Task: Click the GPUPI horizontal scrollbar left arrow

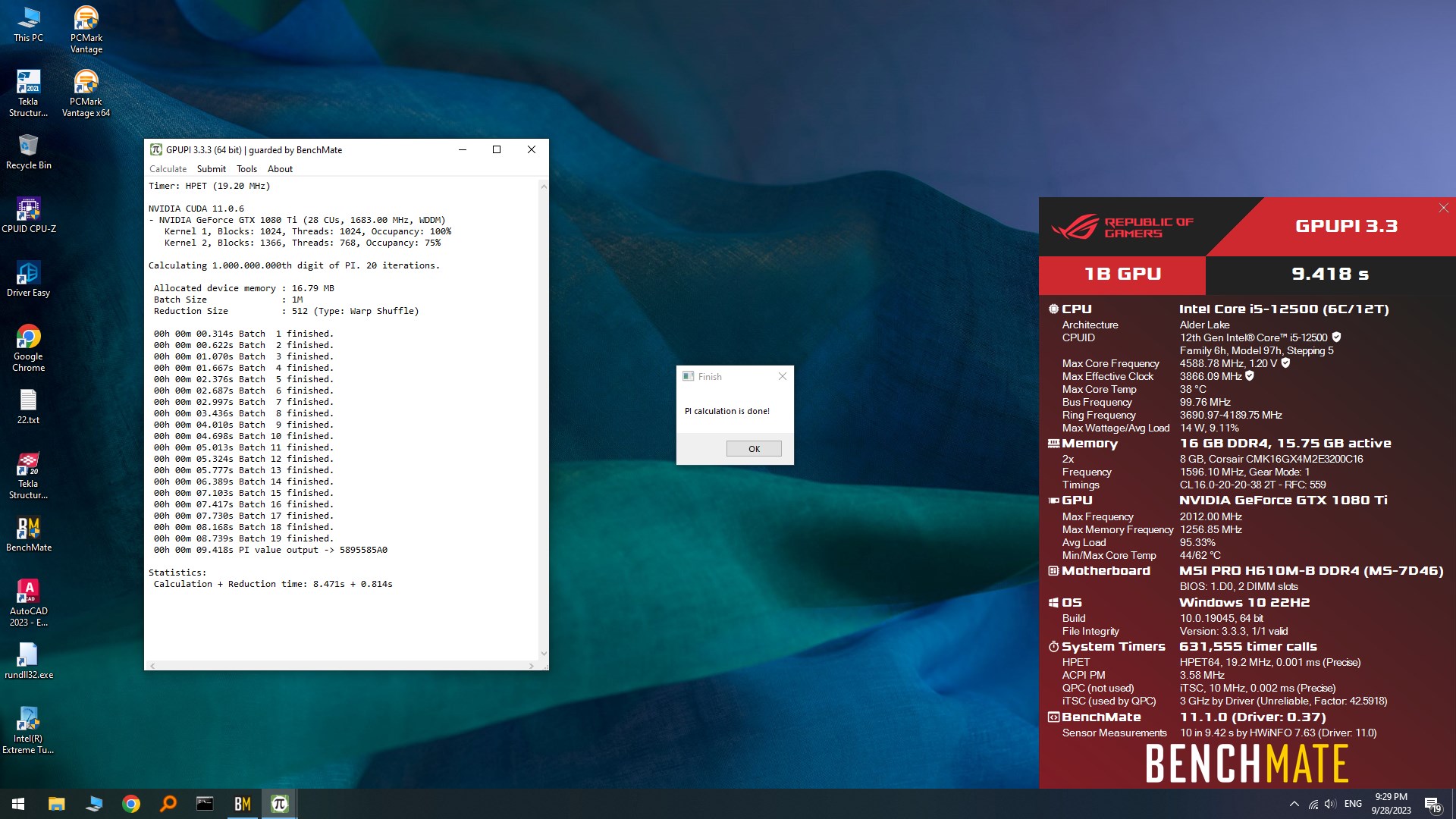Action: (x=152, y=666)
